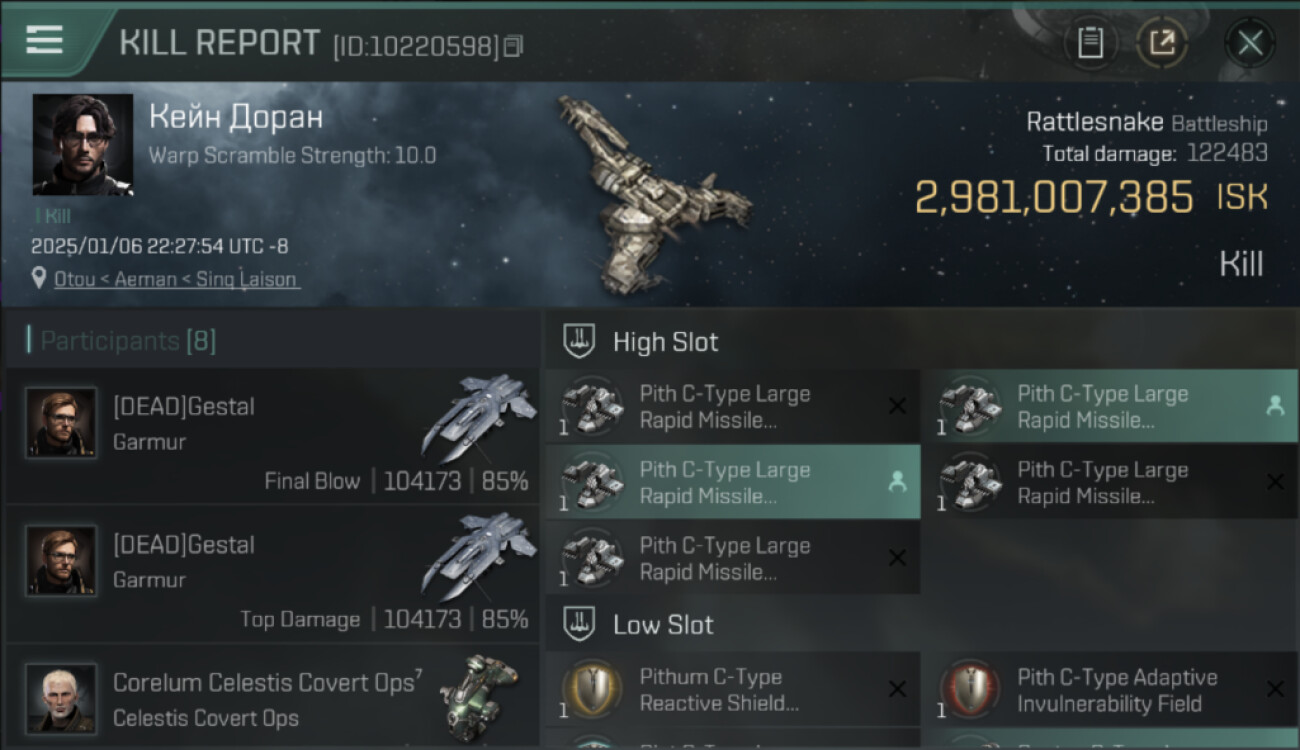Close the kill report window
The image size is (1300, 750).
1250,43
